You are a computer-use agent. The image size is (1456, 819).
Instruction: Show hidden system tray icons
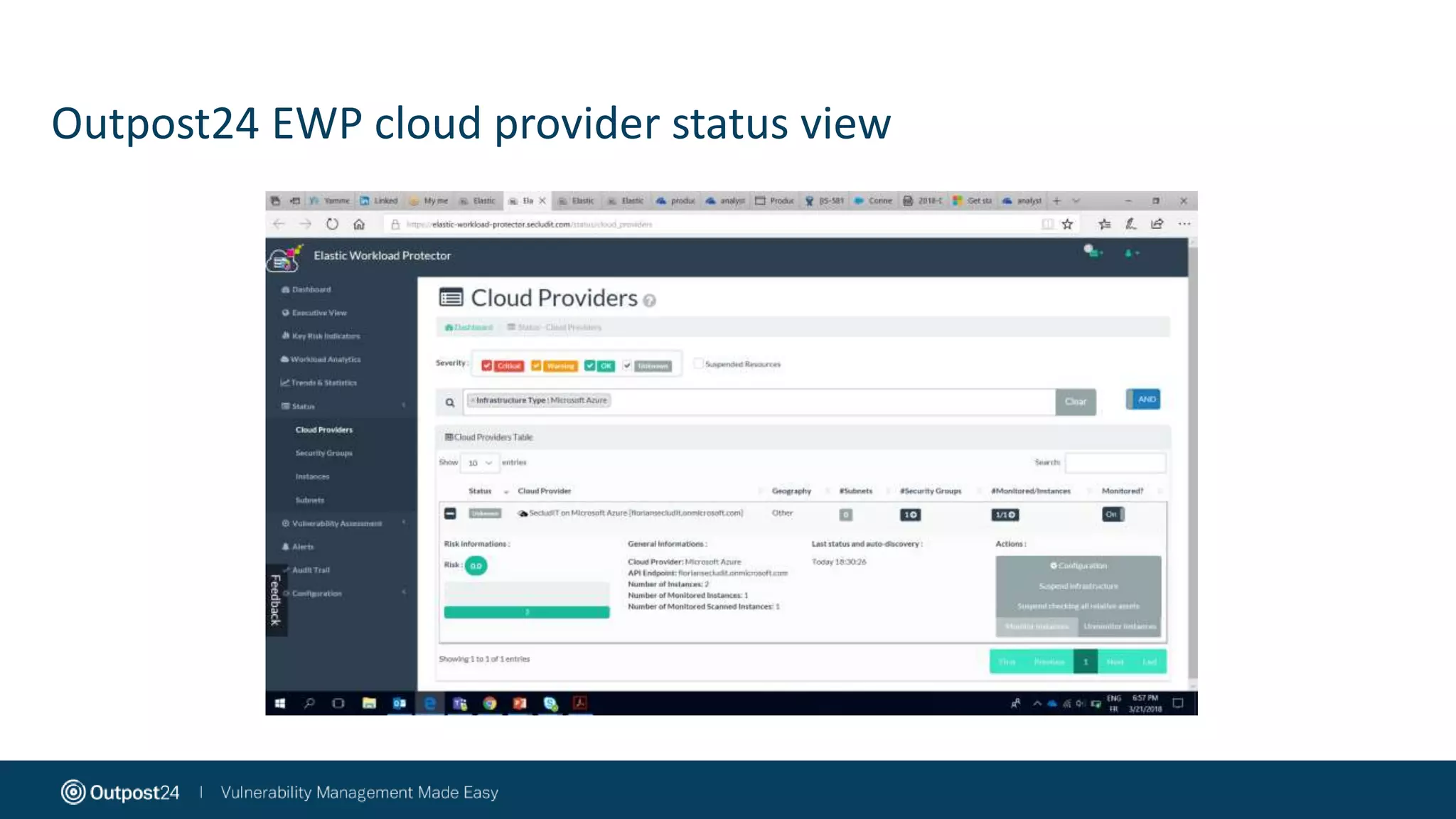[x=1037, y=704]
